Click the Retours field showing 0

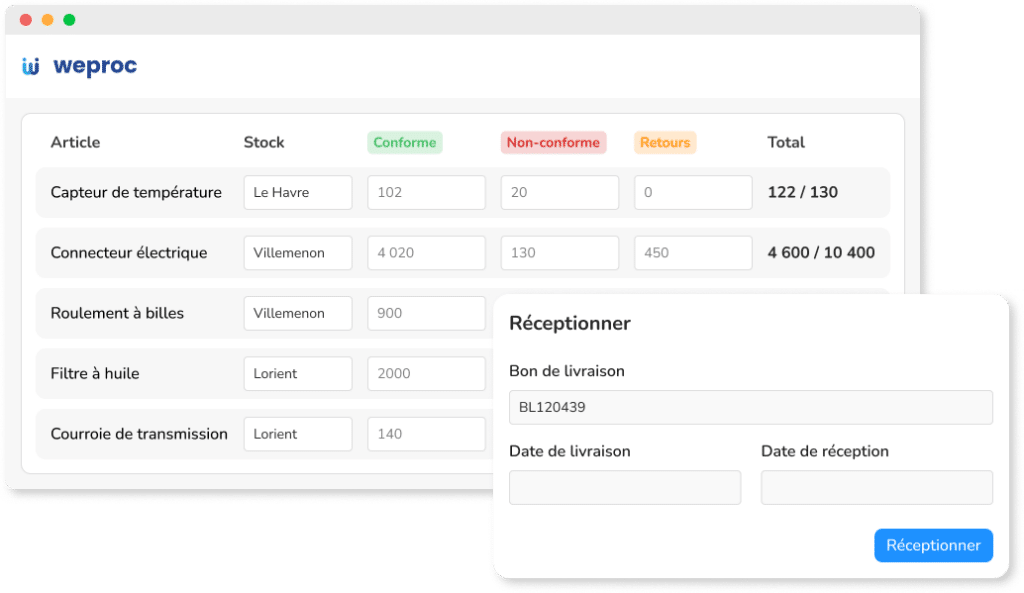(692, 193)
